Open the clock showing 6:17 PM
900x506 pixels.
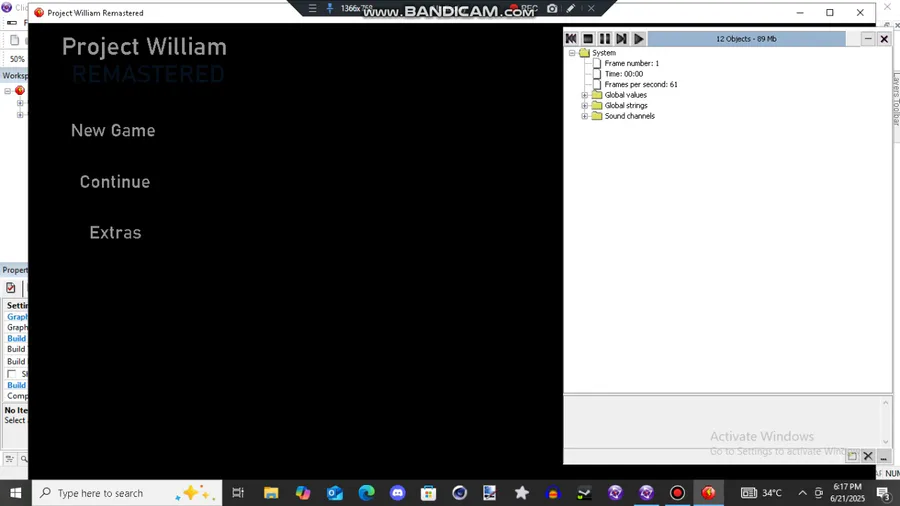pyautogui.click(x=847, y=493)
